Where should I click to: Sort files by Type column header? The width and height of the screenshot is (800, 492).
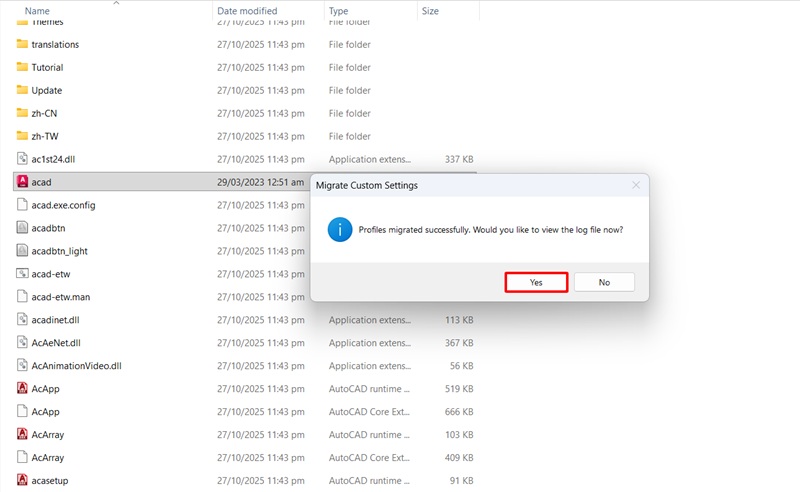click(338, 11)
